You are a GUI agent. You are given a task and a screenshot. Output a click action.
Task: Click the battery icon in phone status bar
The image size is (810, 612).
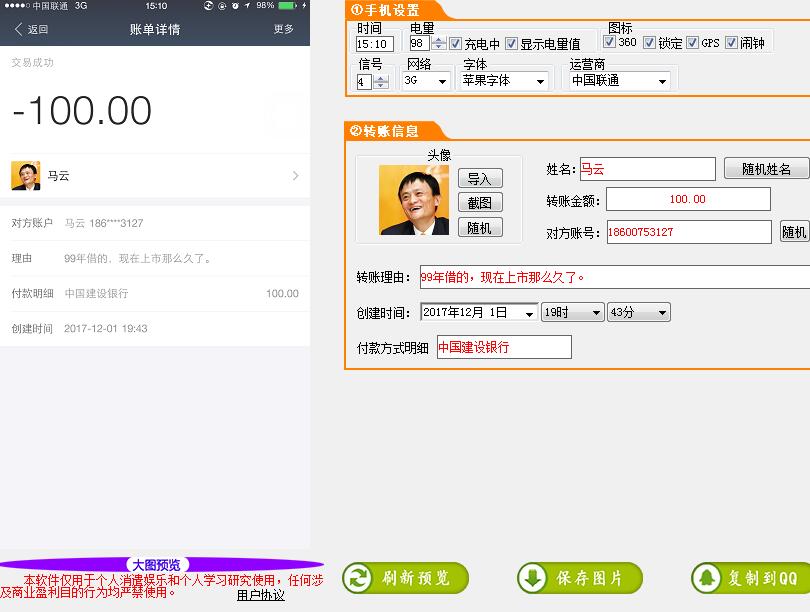pyautogui.click(x=288, y=6)
